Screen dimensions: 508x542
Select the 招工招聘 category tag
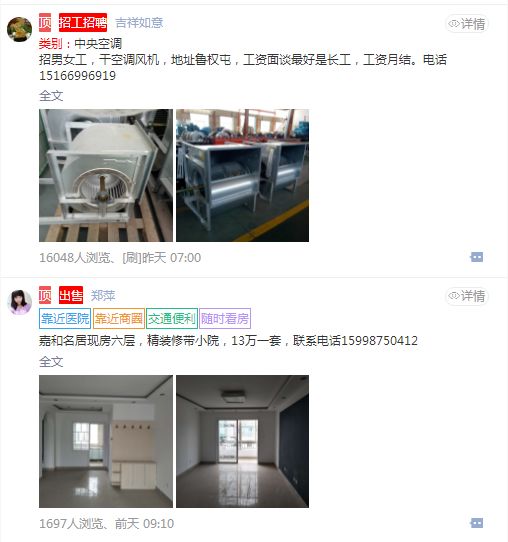(x=83, y=22)
